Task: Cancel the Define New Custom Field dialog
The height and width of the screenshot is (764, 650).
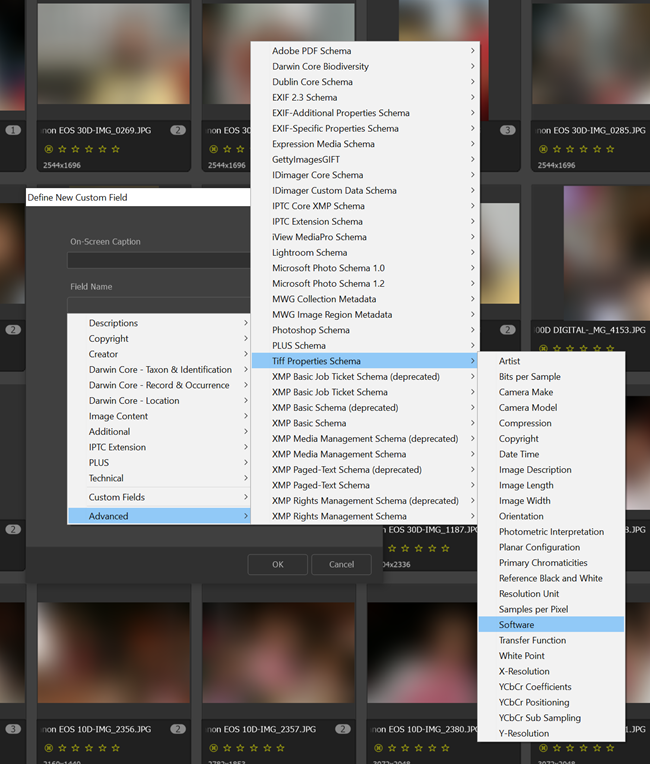Action: coord(341,564)
